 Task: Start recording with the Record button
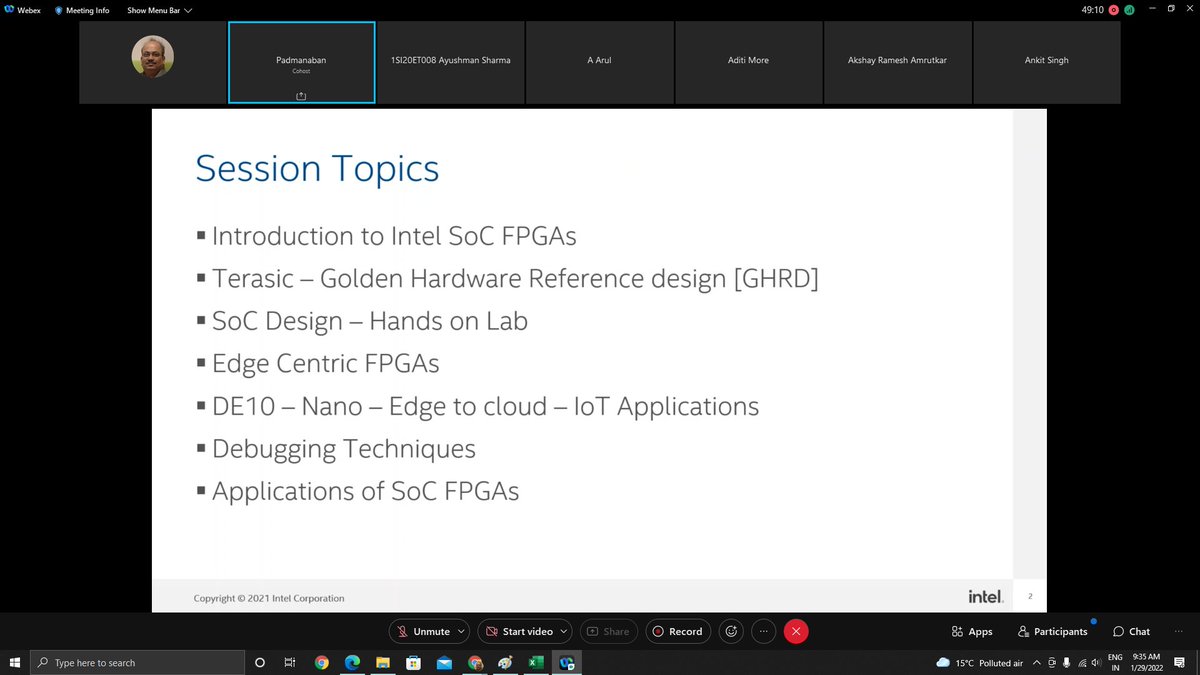pos(678,631)
